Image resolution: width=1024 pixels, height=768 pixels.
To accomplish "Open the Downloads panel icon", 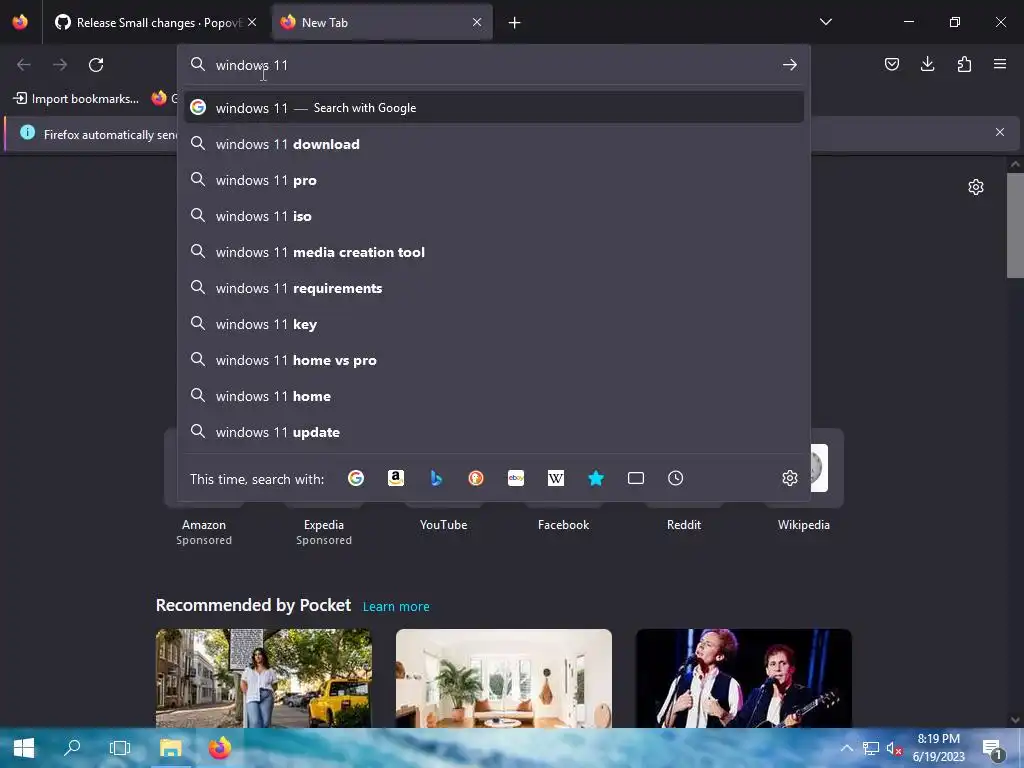I will pyautogui.click(x=927, y=64).
